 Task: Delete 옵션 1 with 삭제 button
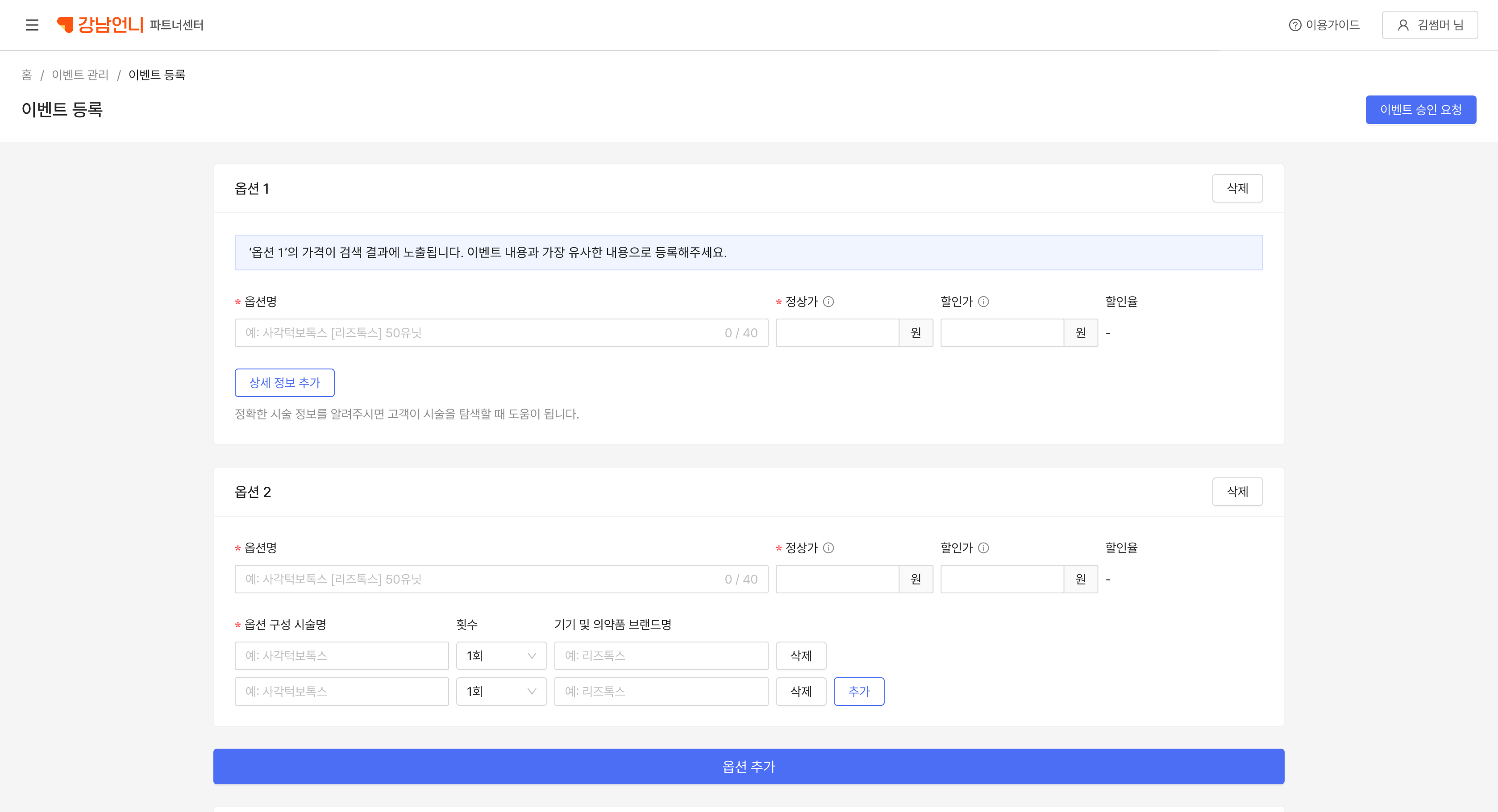[x=1237, y=188]
